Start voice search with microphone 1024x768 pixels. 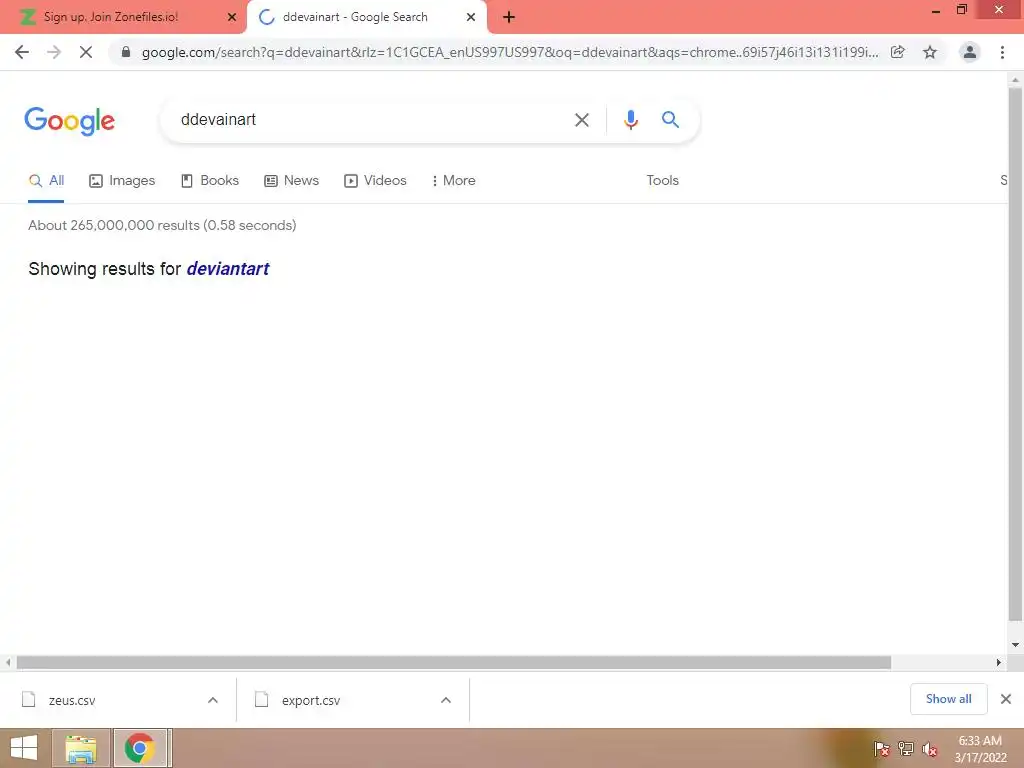pos(630,120)
